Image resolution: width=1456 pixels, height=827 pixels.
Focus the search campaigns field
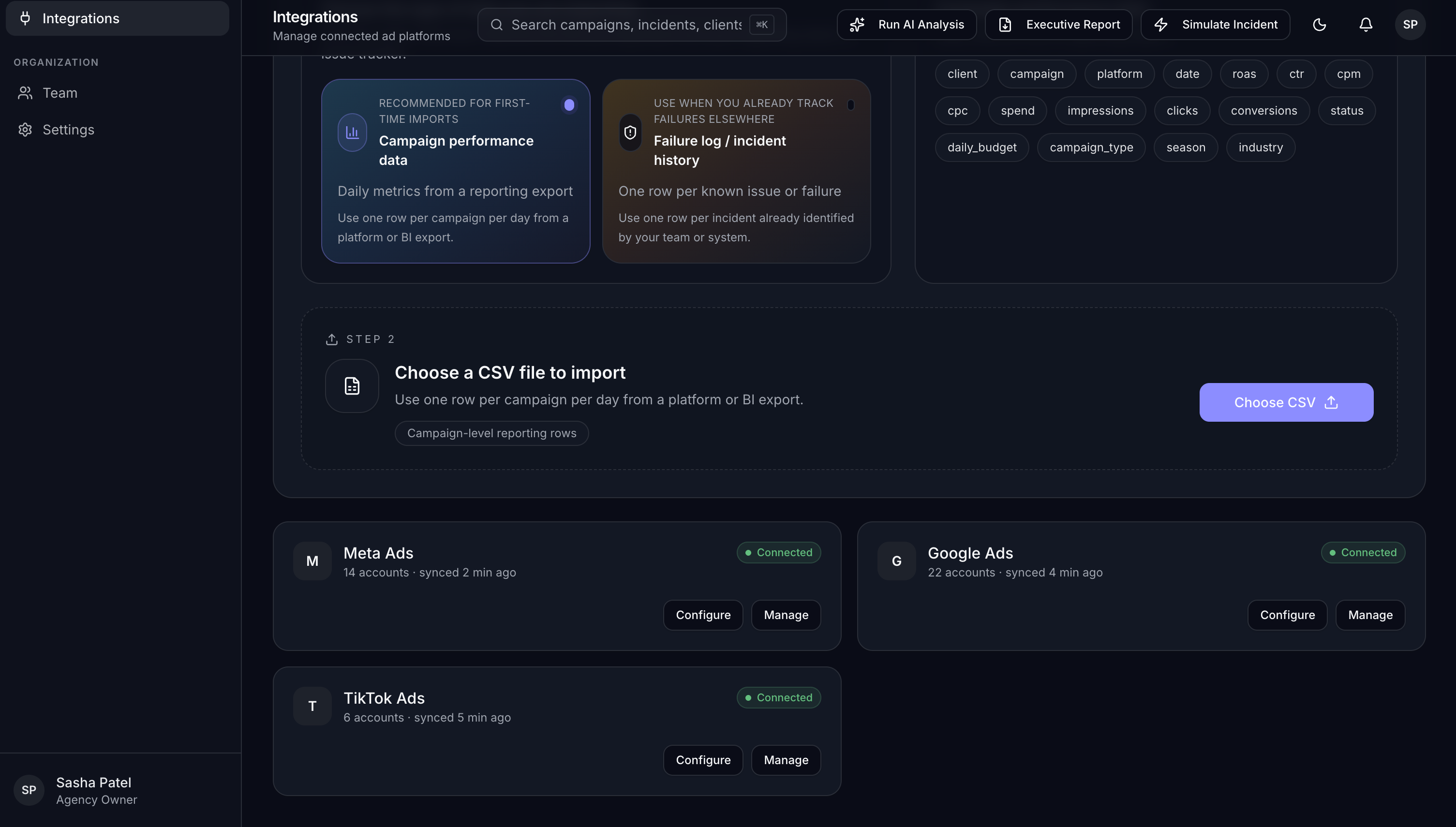tap(632, 25)
